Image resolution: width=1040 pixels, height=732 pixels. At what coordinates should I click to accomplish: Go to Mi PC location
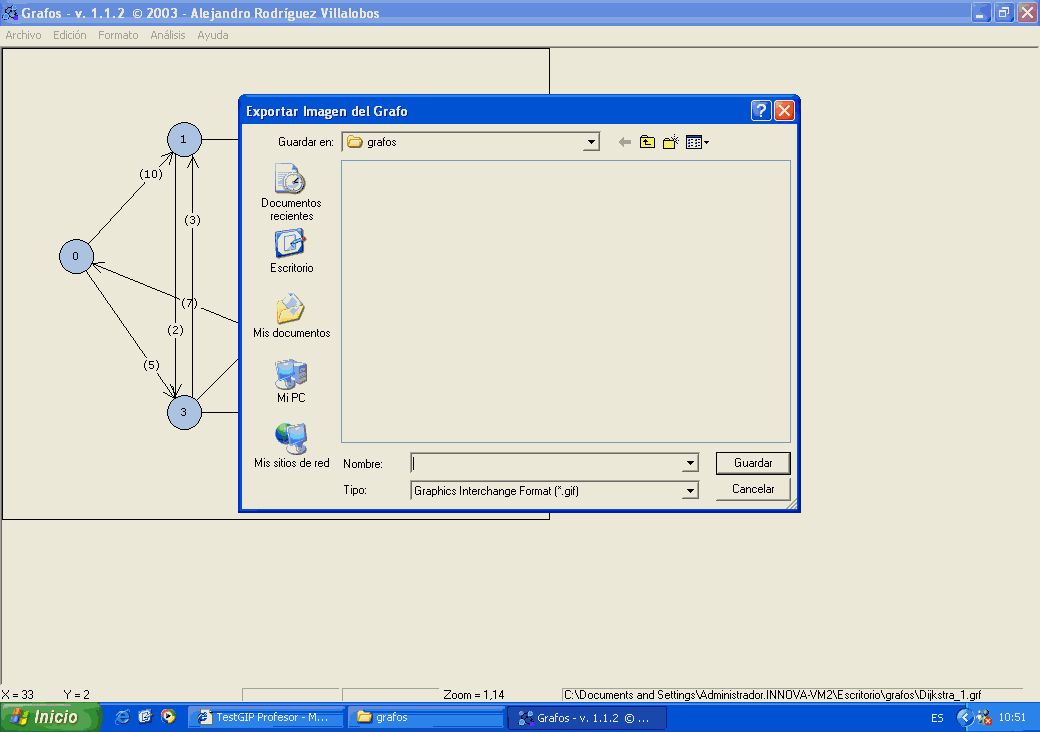(291, 381)
